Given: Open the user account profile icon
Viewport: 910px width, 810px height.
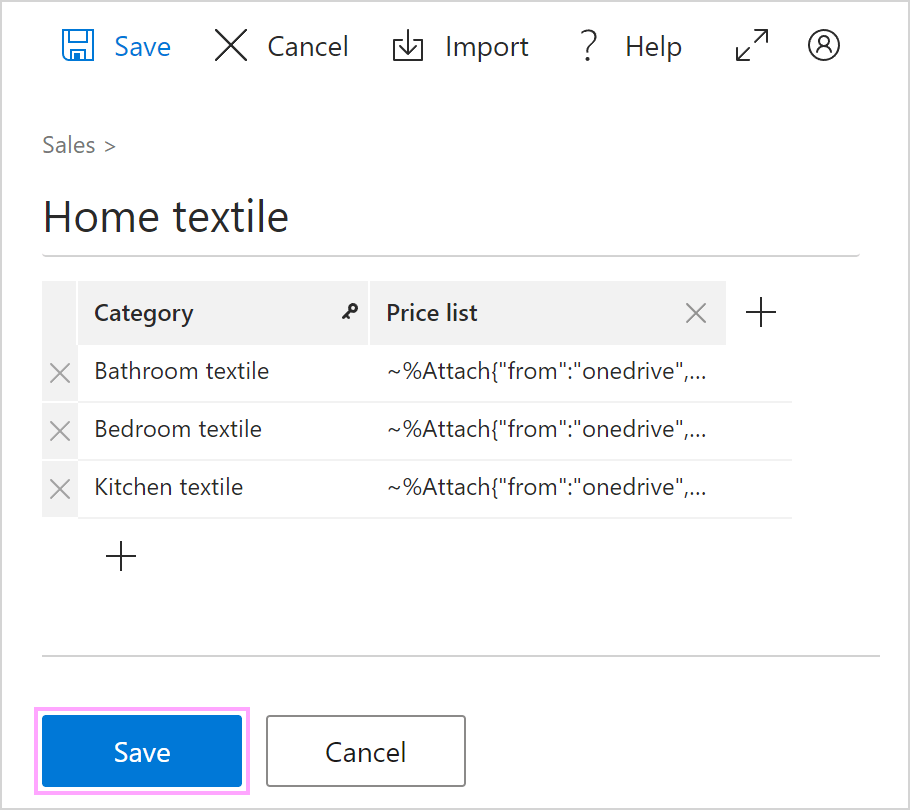Looking at the screenshot, I should coord(823,45).
